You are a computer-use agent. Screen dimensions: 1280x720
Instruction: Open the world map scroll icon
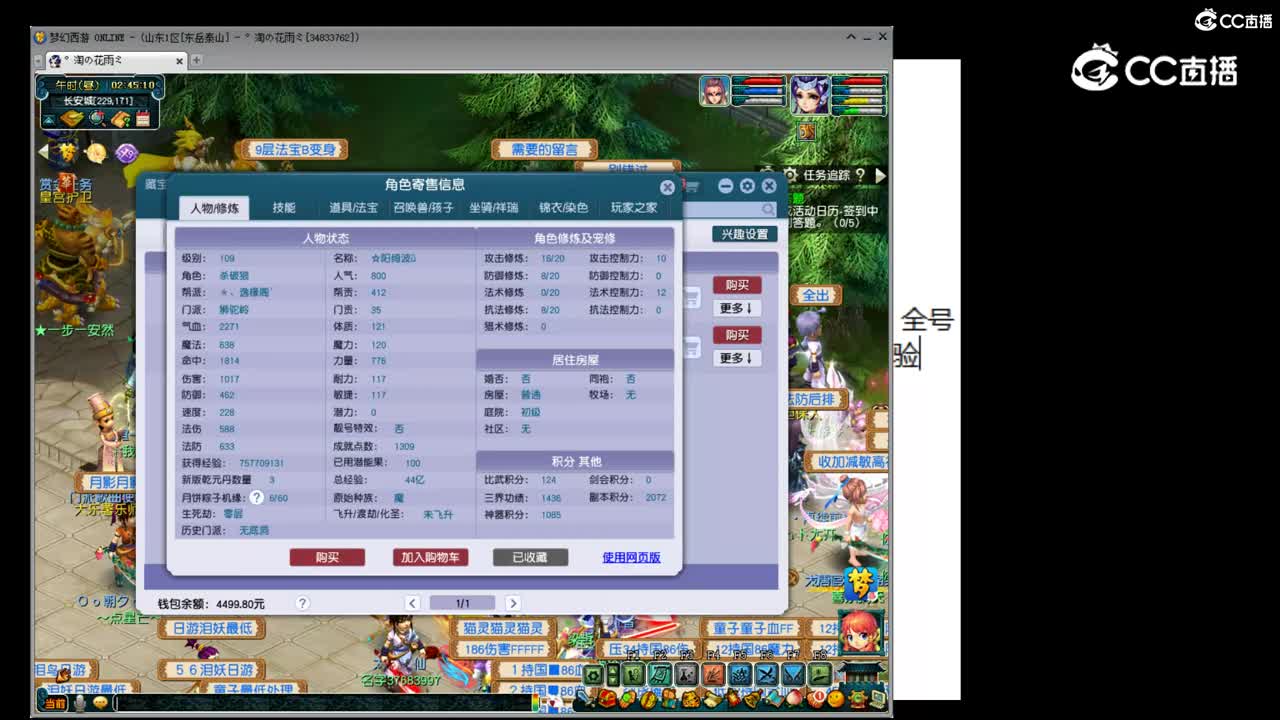click(x=71, y=119)
